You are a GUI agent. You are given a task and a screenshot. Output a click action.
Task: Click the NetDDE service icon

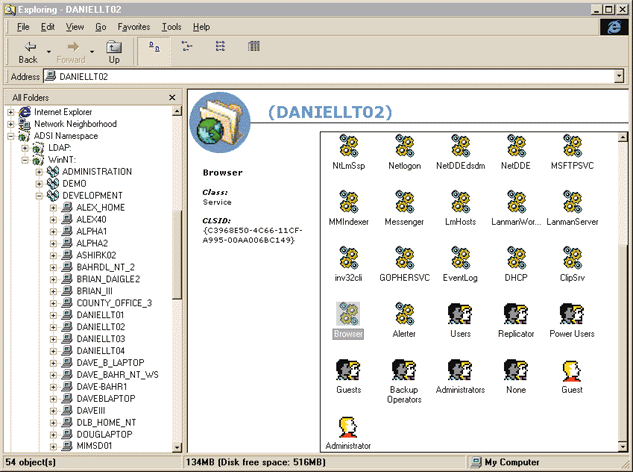point(516,146)
